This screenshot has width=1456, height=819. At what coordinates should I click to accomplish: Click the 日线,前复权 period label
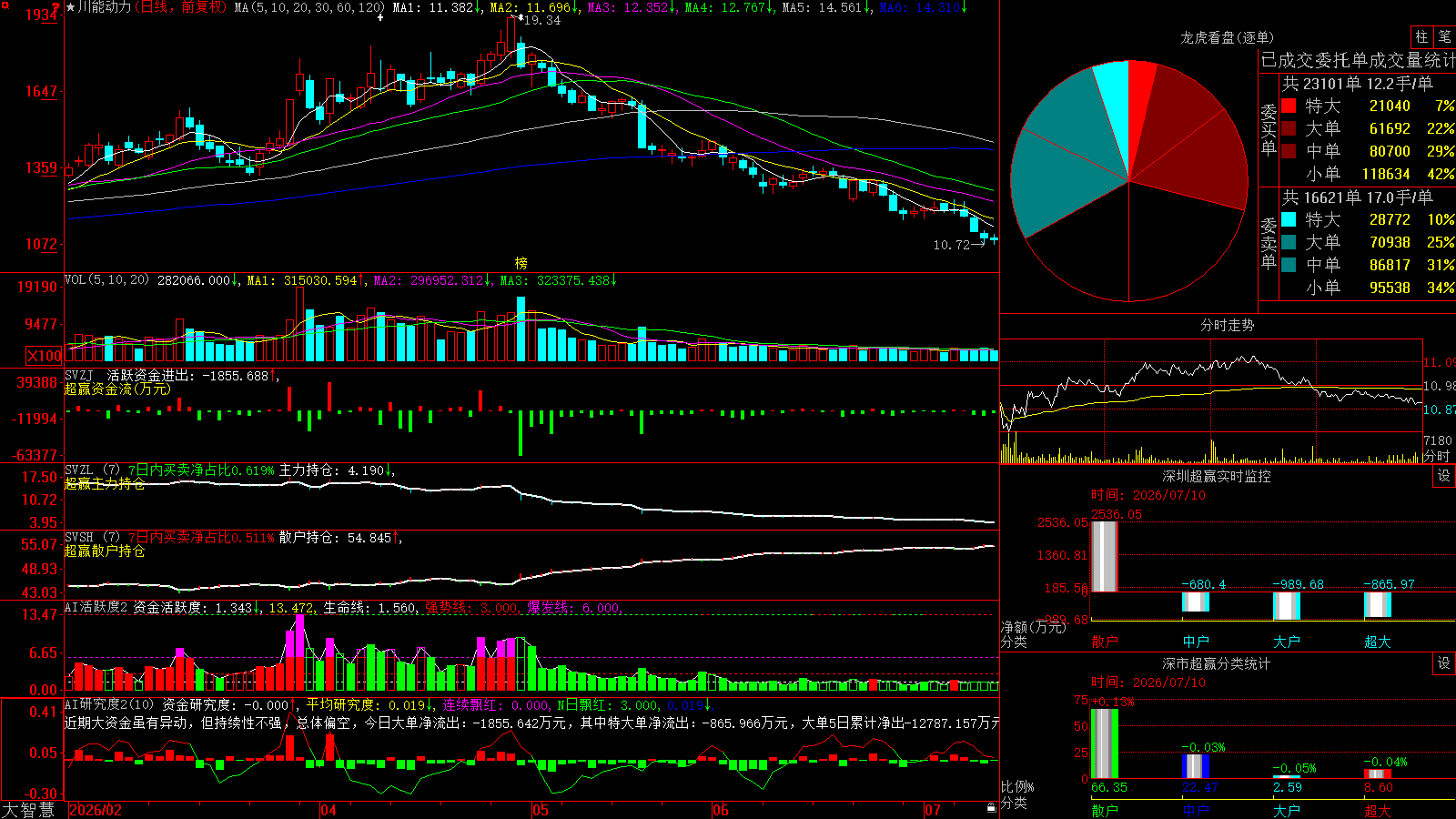(x=182, y=7)
